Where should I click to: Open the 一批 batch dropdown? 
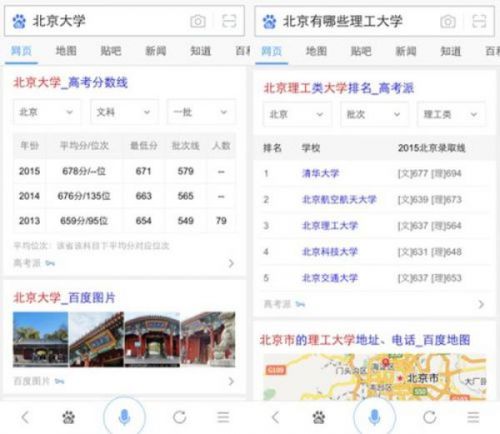201,112
